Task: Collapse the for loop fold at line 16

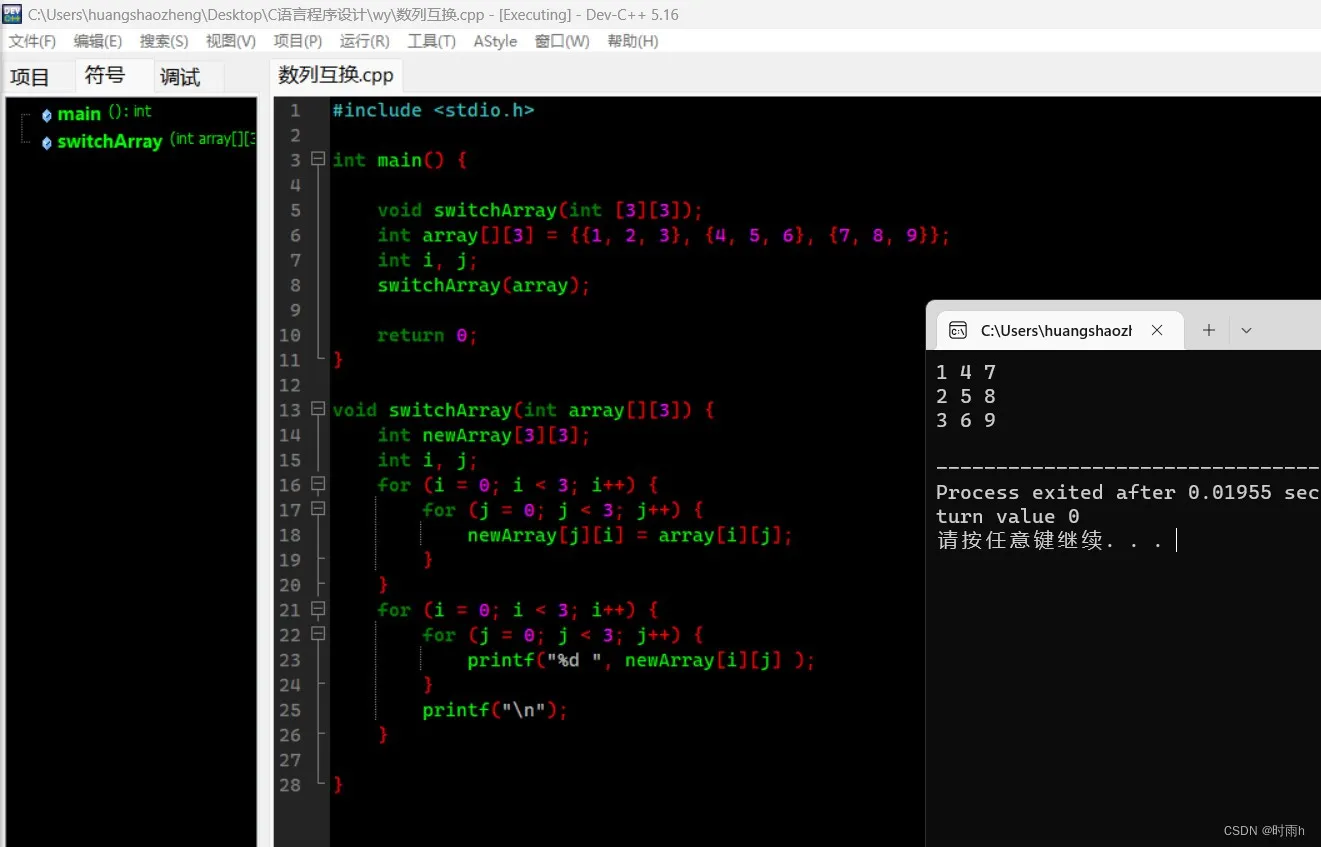Action: (318, 485)
